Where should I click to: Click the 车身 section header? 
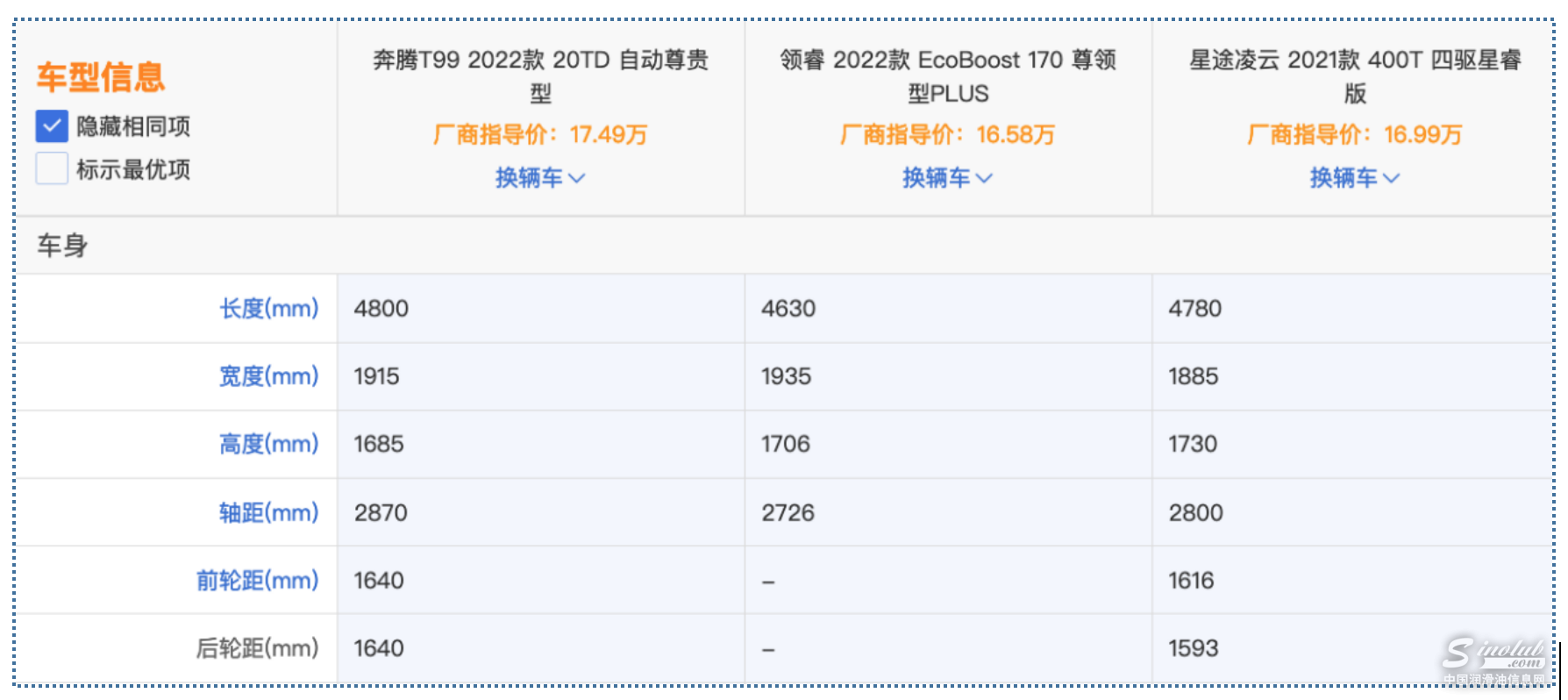pos(62,246)
